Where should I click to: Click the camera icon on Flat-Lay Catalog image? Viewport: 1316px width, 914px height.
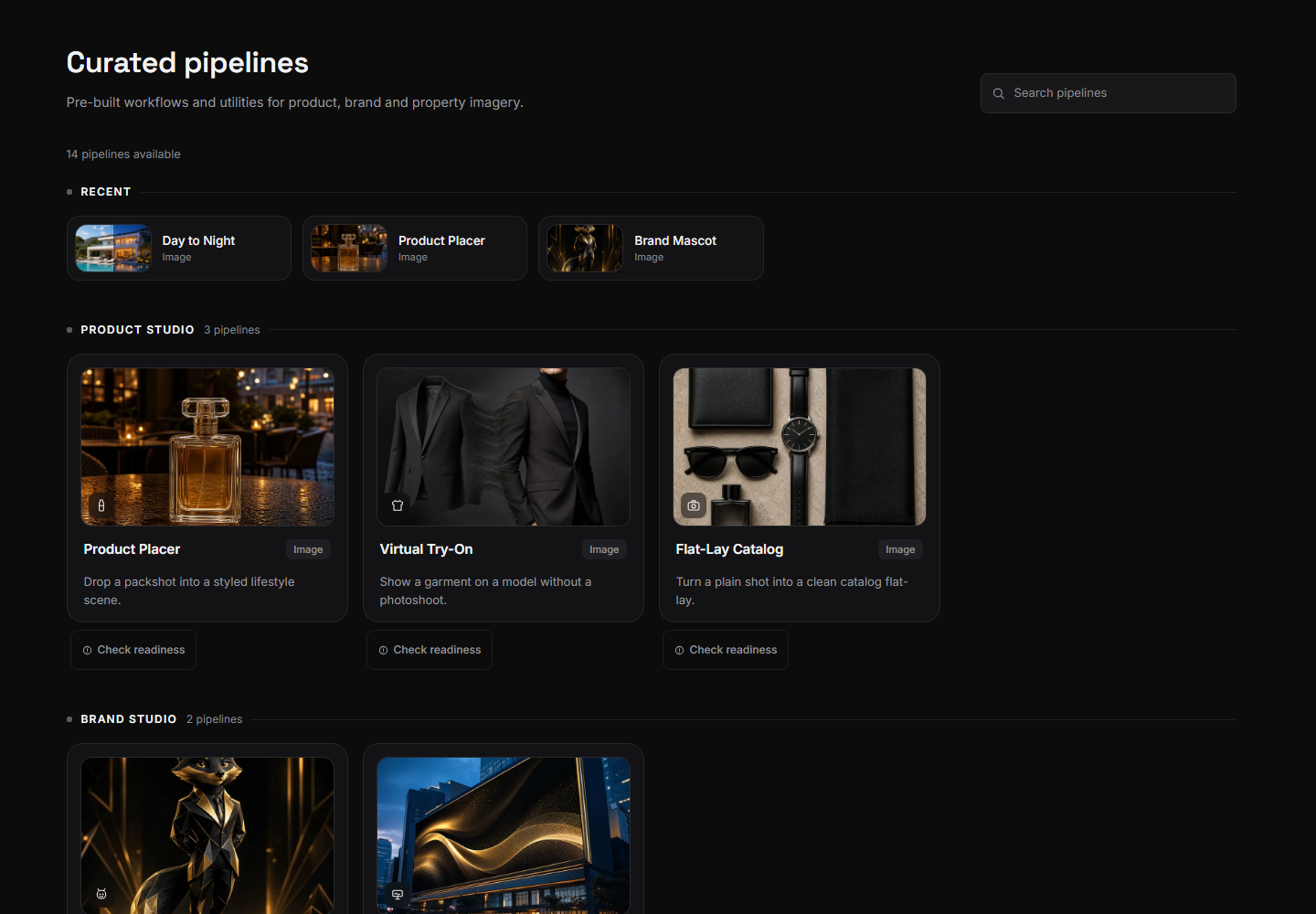pos(694,505)
